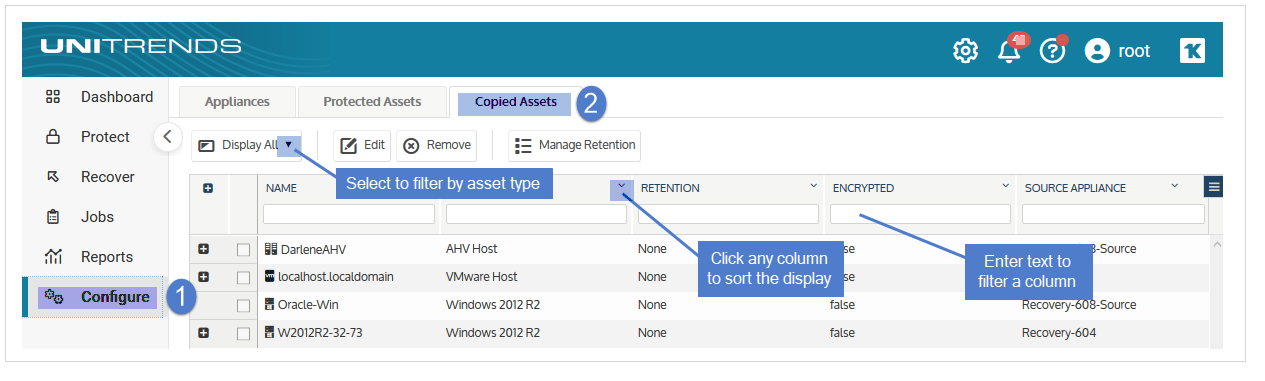Focus the asset type filter text box
1265x381 pixels.
(x=536, y=214)
